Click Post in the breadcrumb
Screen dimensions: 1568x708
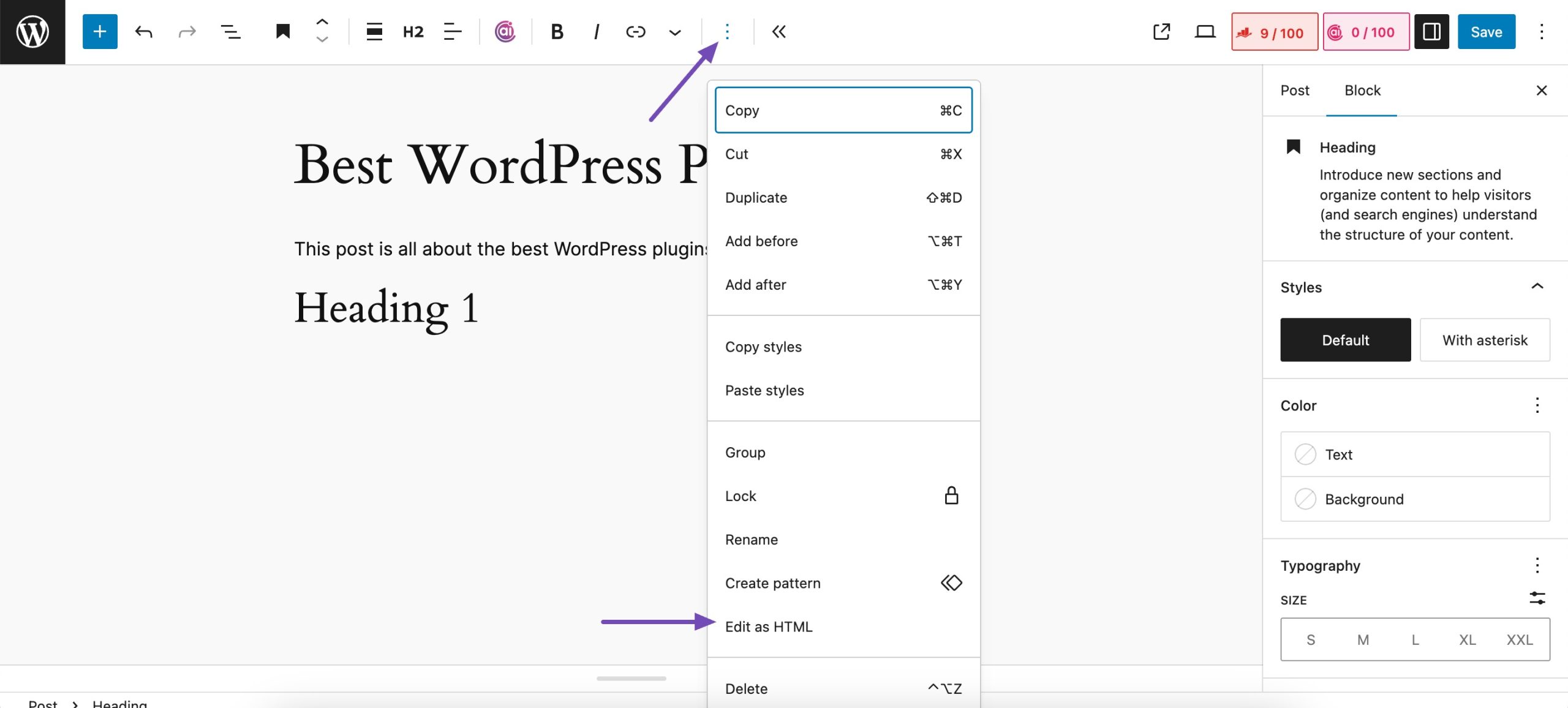pyautogui.click(x=42, y=703)
